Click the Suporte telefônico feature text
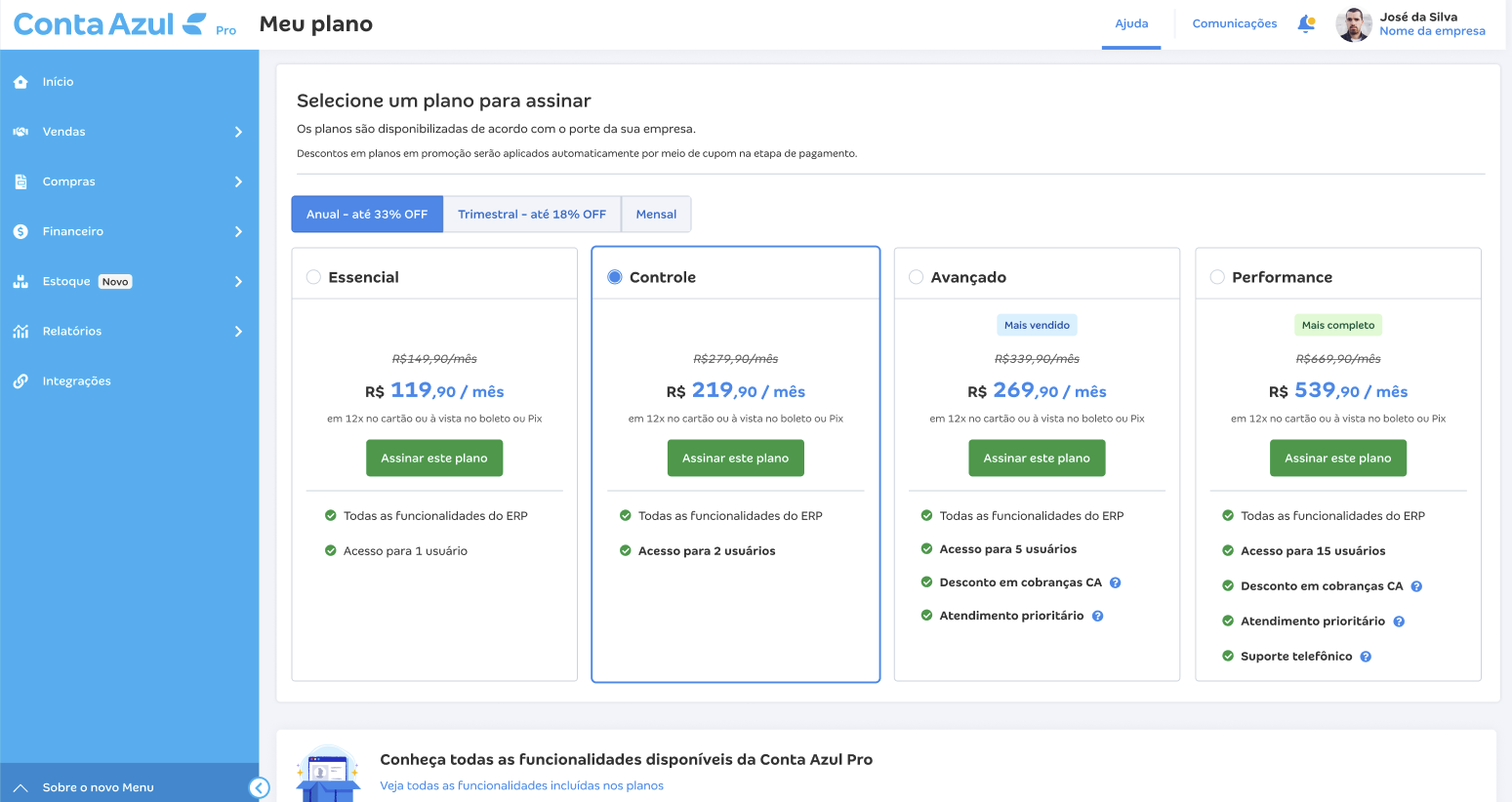Viewport: 1512px width, 802px height. point(1296,657)
